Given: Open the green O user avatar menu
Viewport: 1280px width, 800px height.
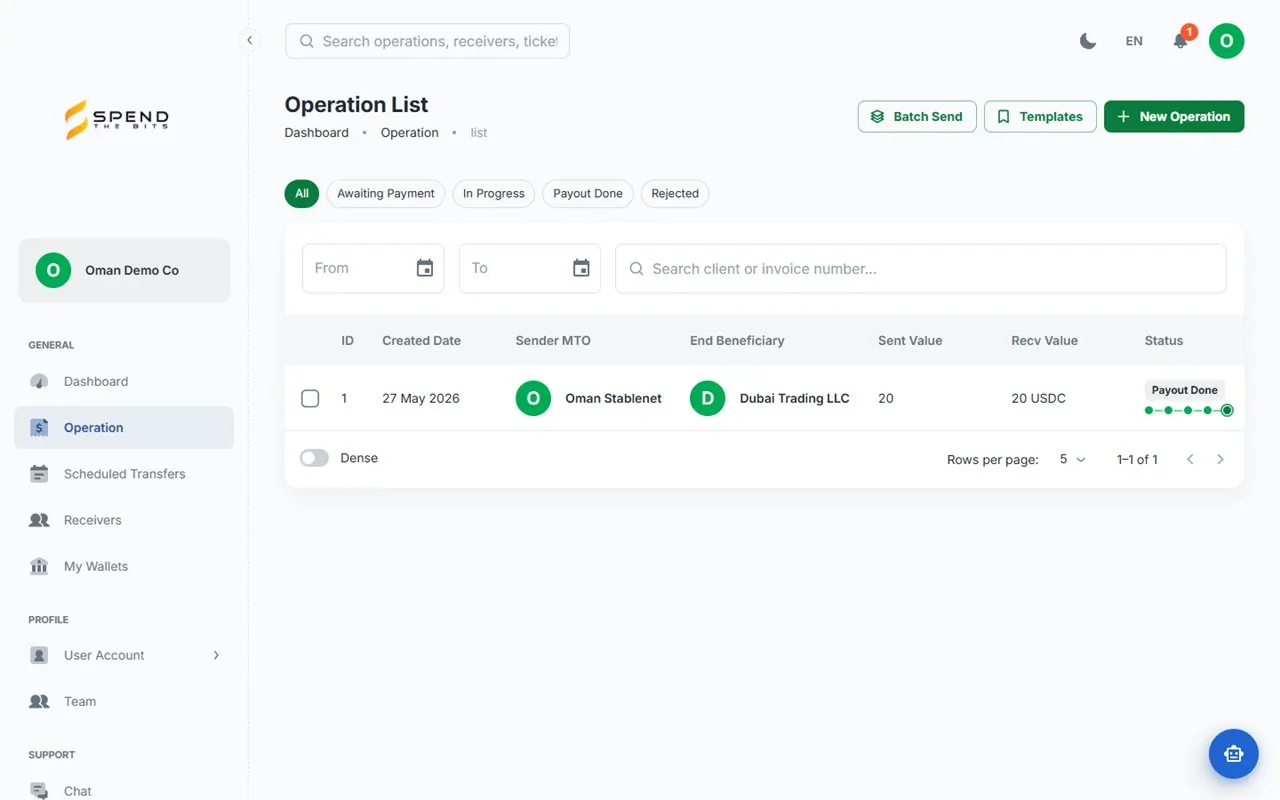Looking at the screenshot, I should pyautogui.click(x=1226, y=41).
